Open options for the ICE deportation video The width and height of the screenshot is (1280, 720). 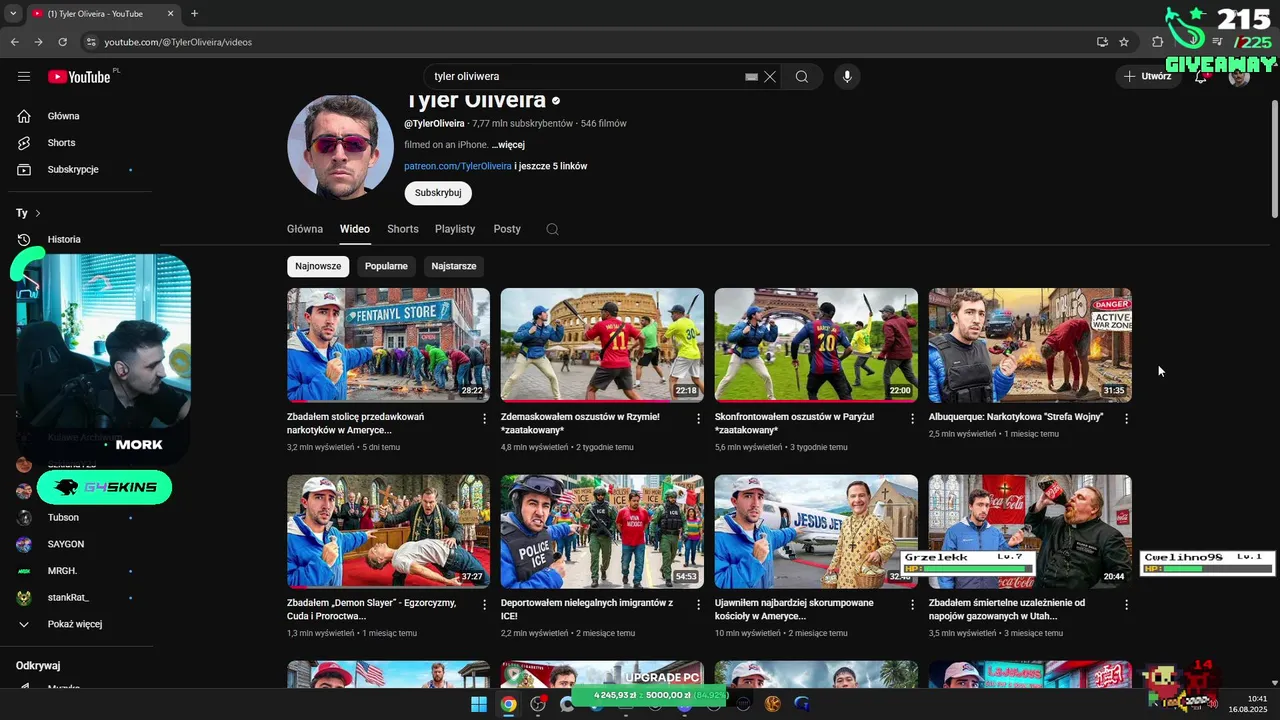[699, 605]
